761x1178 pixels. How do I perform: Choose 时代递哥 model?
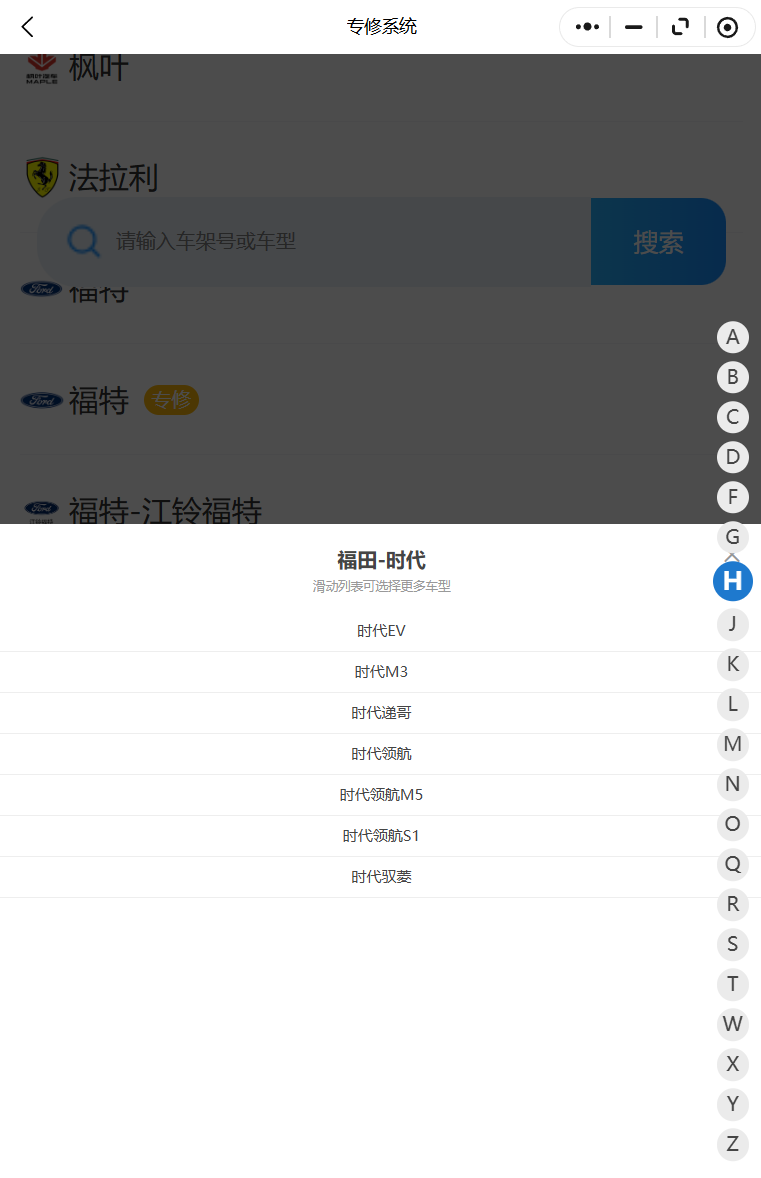[380, 713]
